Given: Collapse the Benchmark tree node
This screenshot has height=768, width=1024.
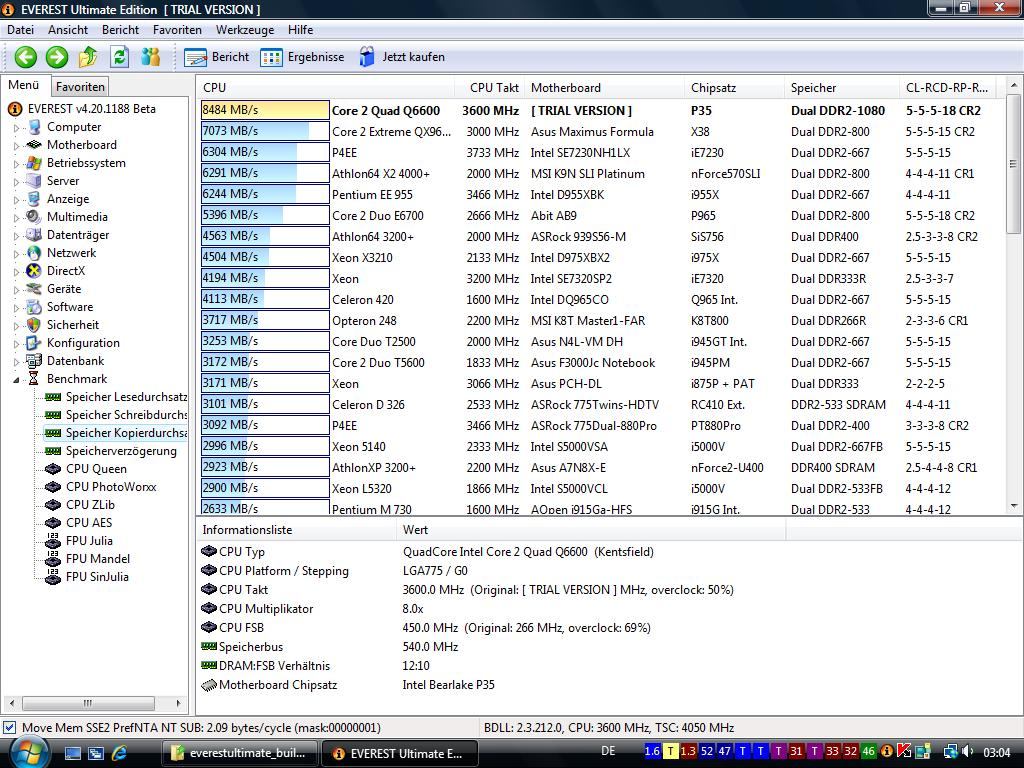Looking at the screenshot, I should pyautogui.click(x=16, y=379).
